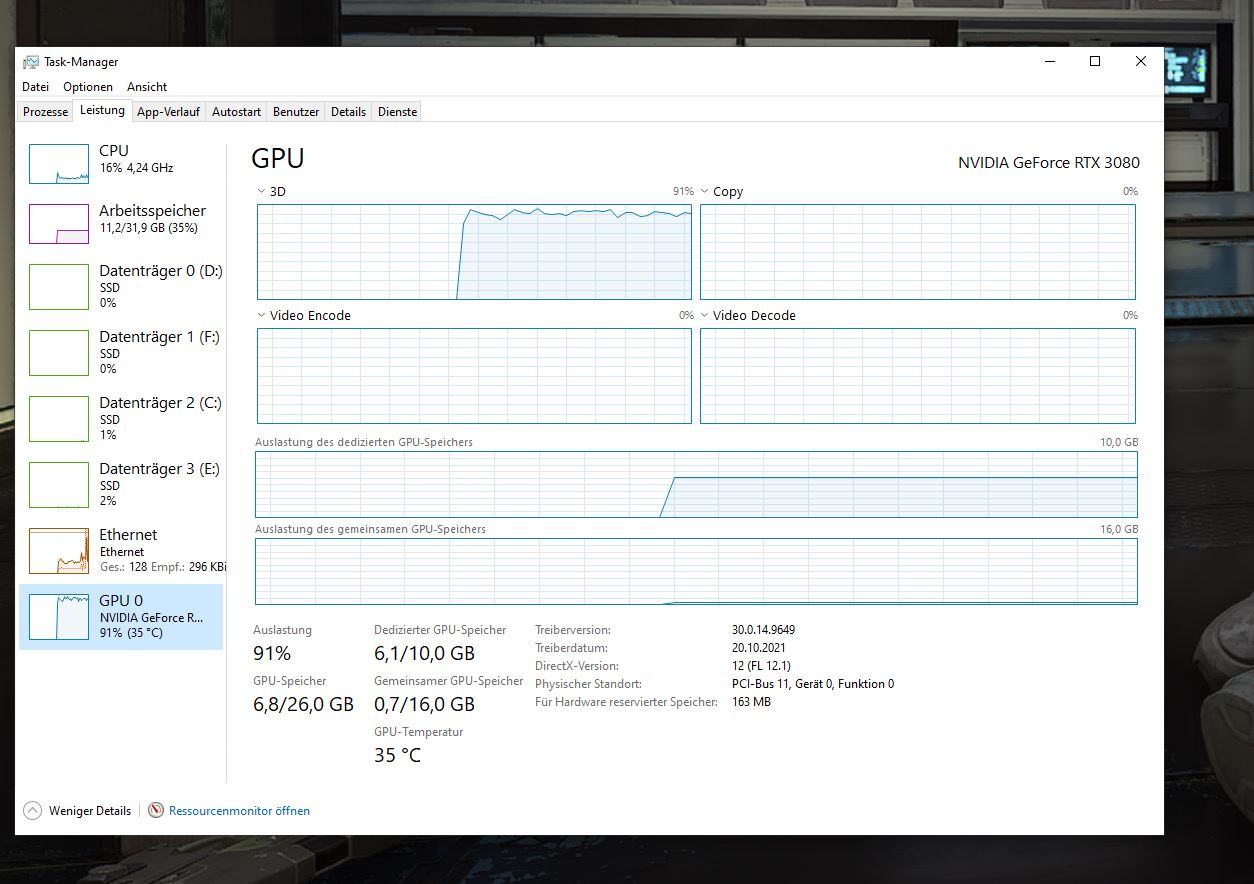This screenshot has width=1254, height=884.
Task: Click DirectX version 12 (FL 12.1)
Action: click(x=762, y=666)
